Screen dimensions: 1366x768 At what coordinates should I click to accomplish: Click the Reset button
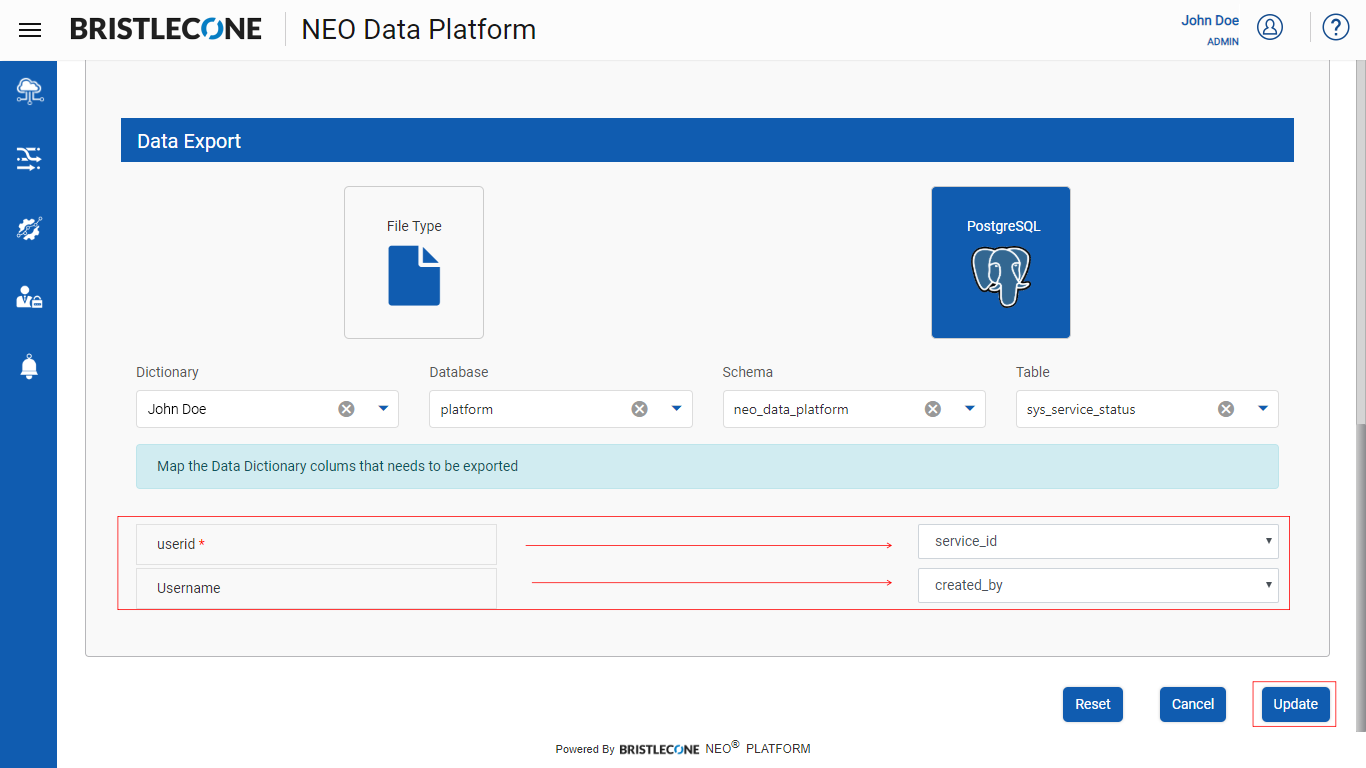point(1093,704)
